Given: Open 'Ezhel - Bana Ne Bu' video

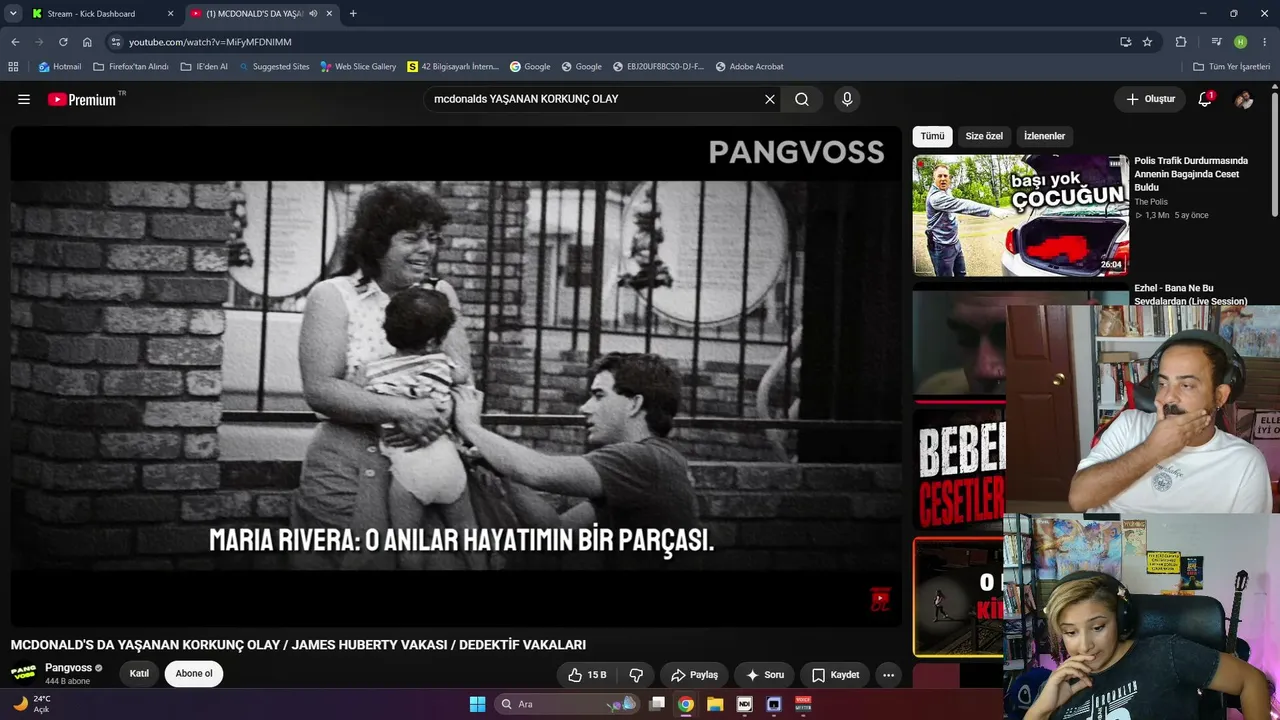Looking at the screenshot, I should [x=1190, y=294].
